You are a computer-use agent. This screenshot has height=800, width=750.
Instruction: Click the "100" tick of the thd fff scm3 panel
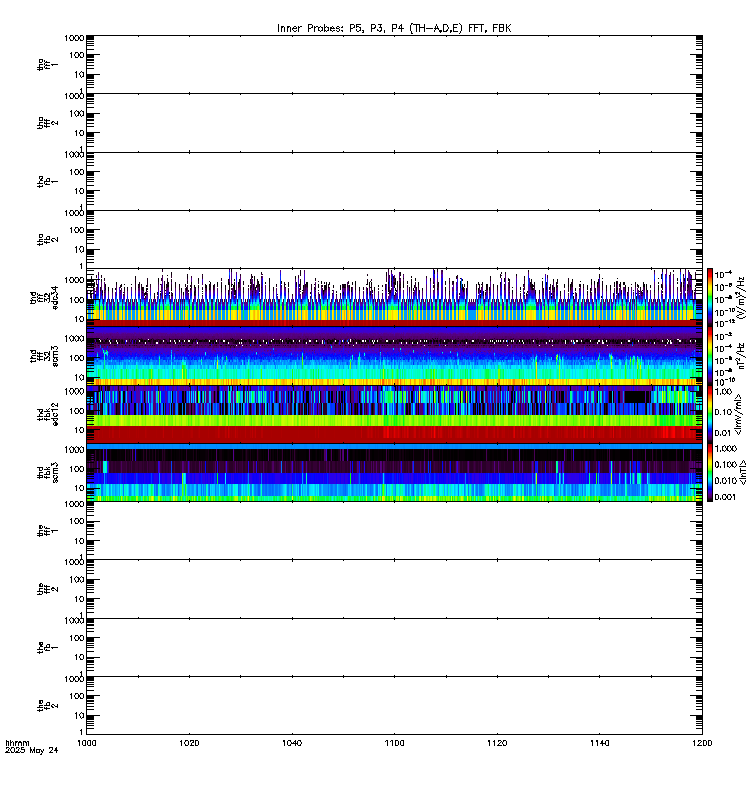coord(77,358)
